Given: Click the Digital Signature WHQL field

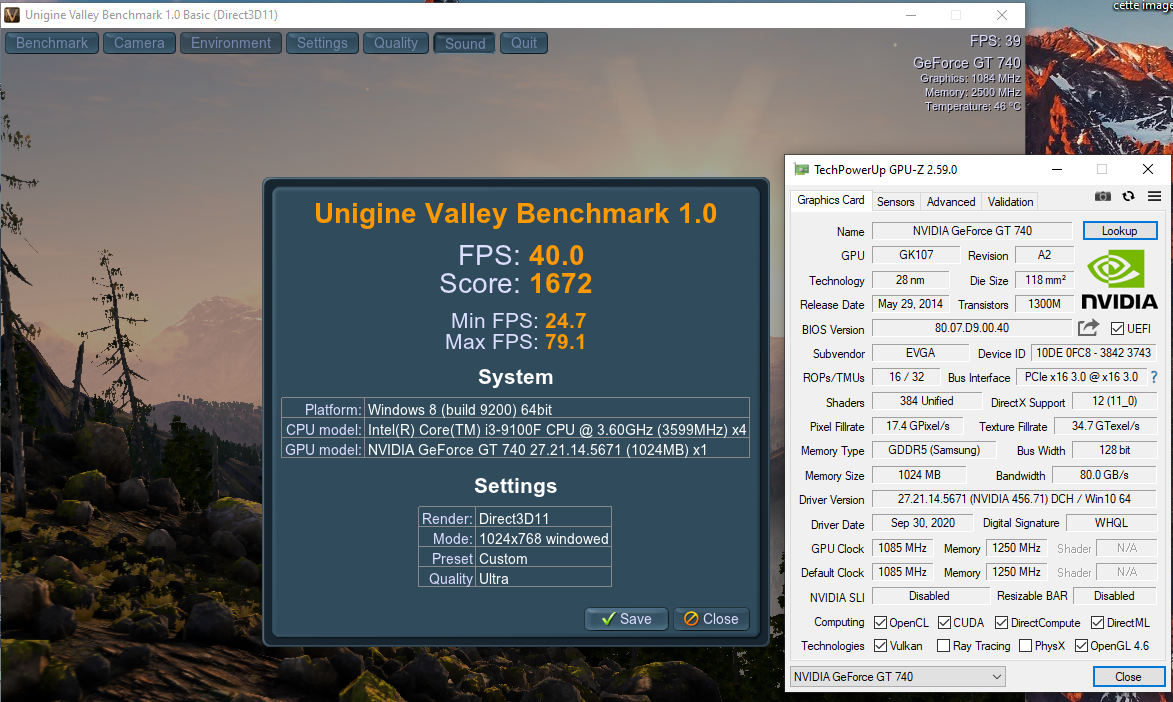Looking at the screenshot, I should (x=1111, y=523).
